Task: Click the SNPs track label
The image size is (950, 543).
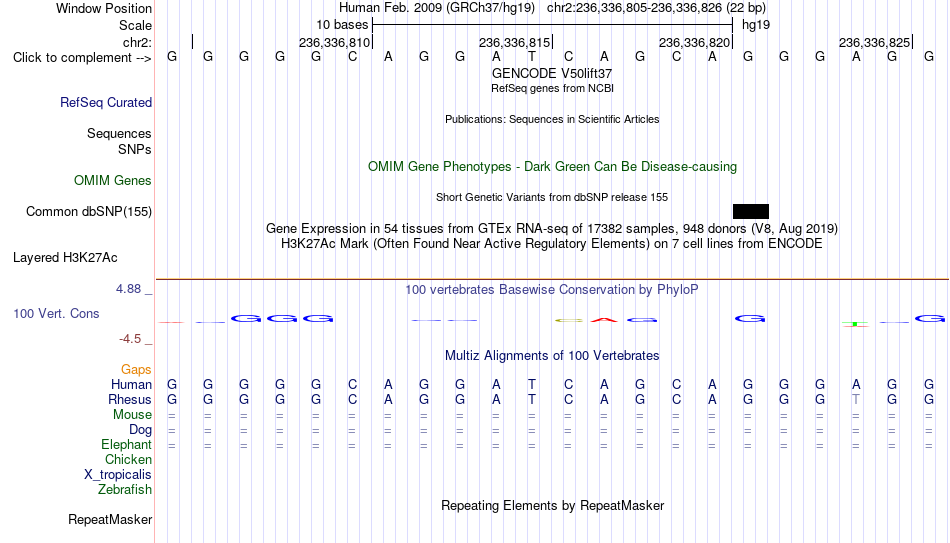Action: (x=135, y=149)
